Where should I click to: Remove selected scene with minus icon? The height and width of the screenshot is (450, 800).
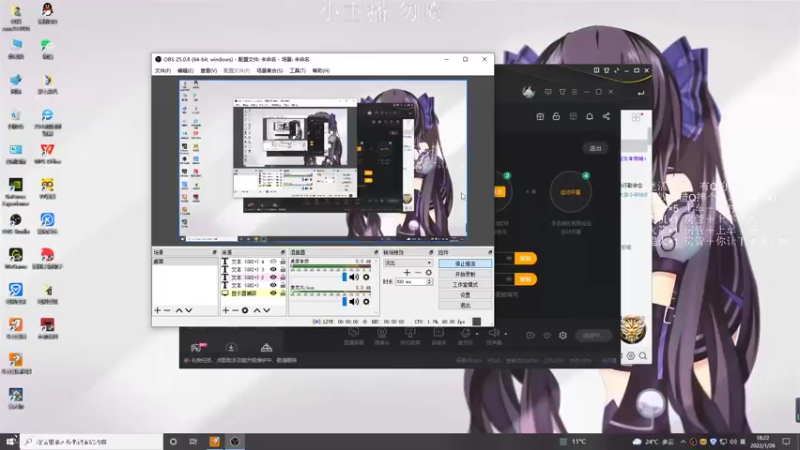click(x=167, y=310)
